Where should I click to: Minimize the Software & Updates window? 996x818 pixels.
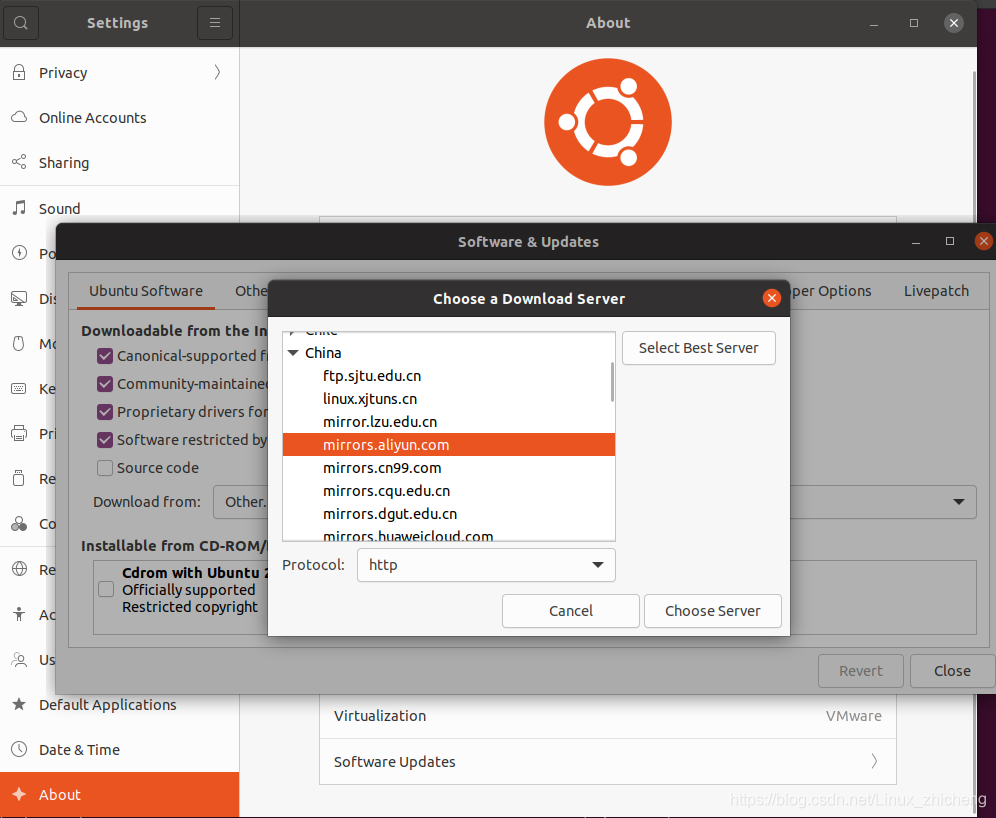(916, 242)
